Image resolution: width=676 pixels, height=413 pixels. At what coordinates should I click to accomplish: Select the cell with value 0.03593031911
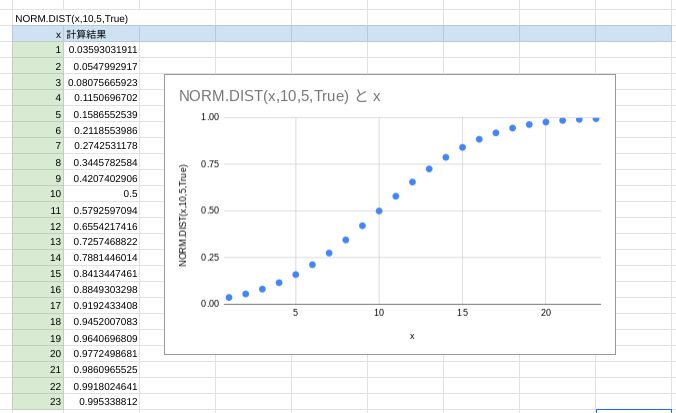click(x=102, y=50)
